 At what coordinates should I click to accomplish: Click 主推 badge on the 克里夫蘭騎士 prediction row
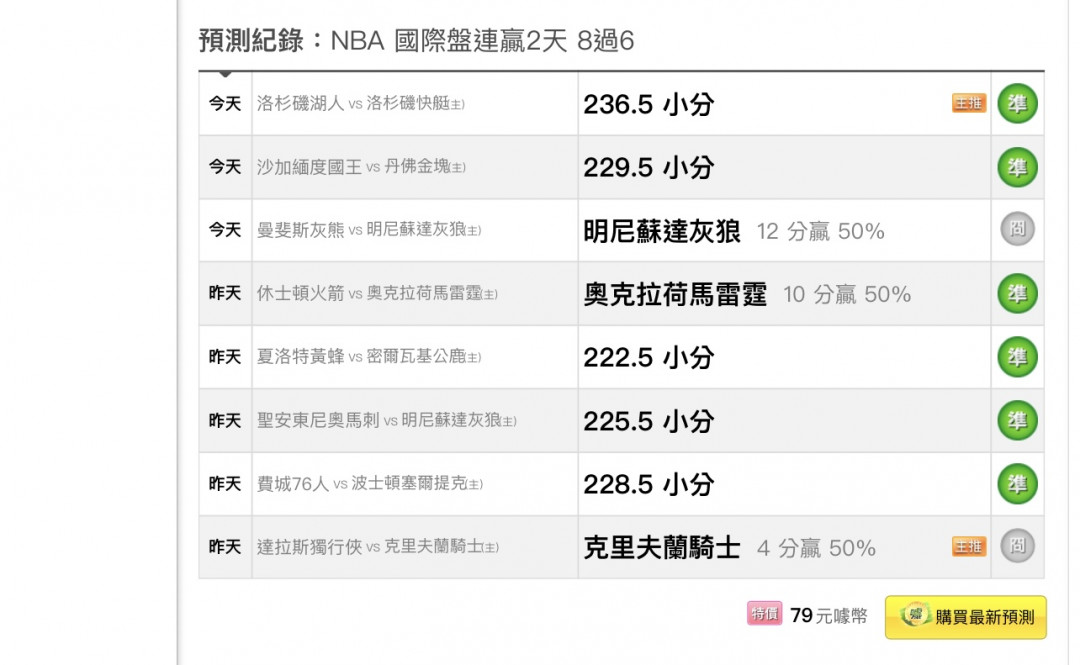tap(968, 546)
